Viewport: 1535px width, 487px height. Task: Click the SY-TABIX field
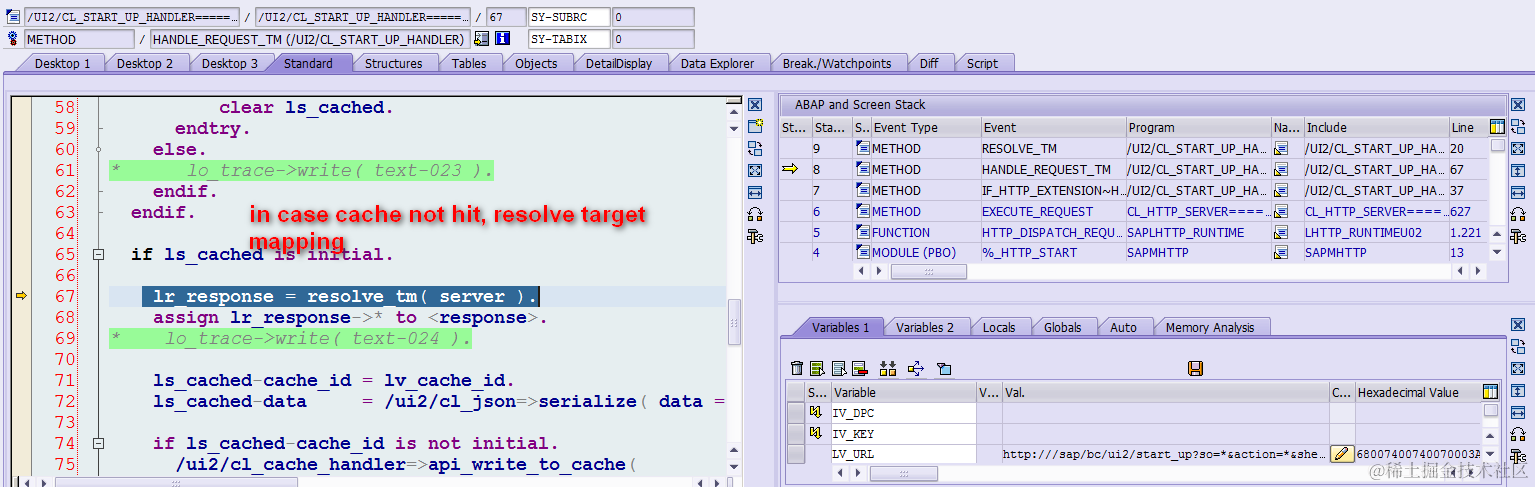(568, 39)
